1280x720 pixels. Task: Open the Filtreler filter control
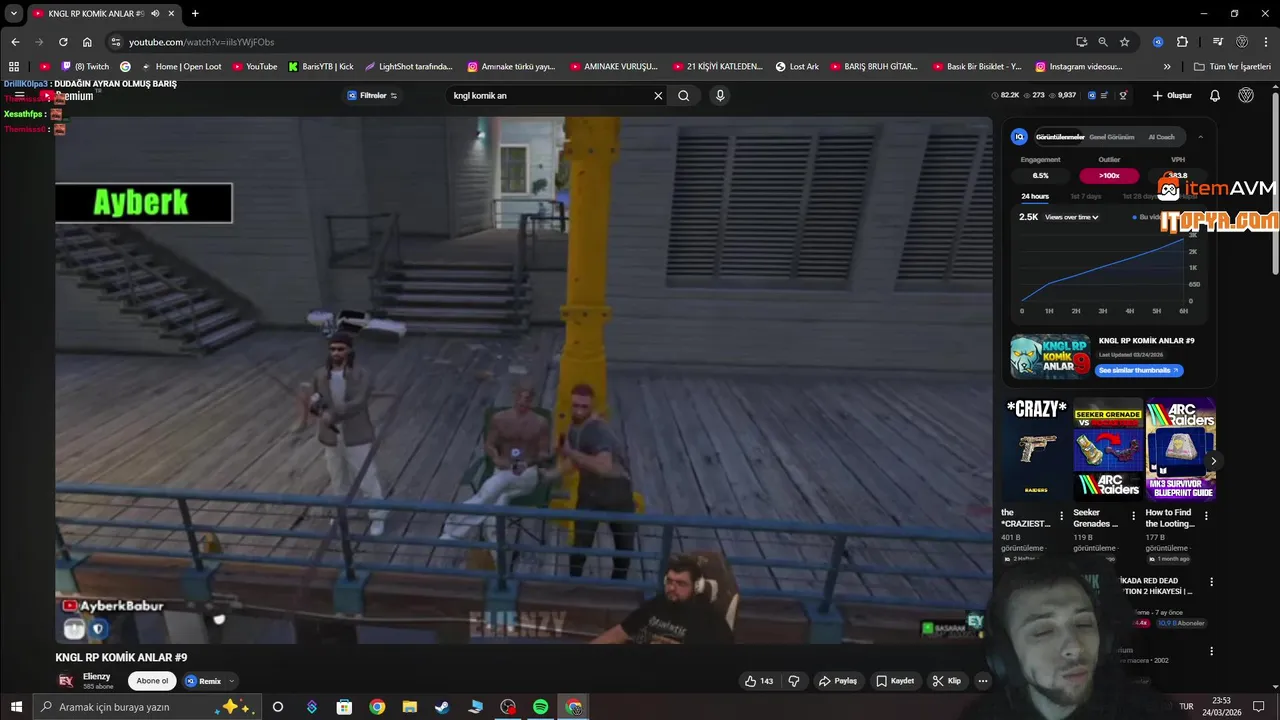point(373,96)
